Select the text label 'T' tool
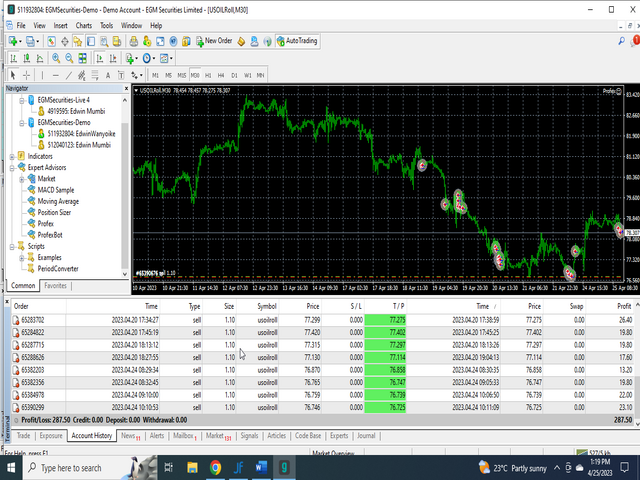 point(121,75)
